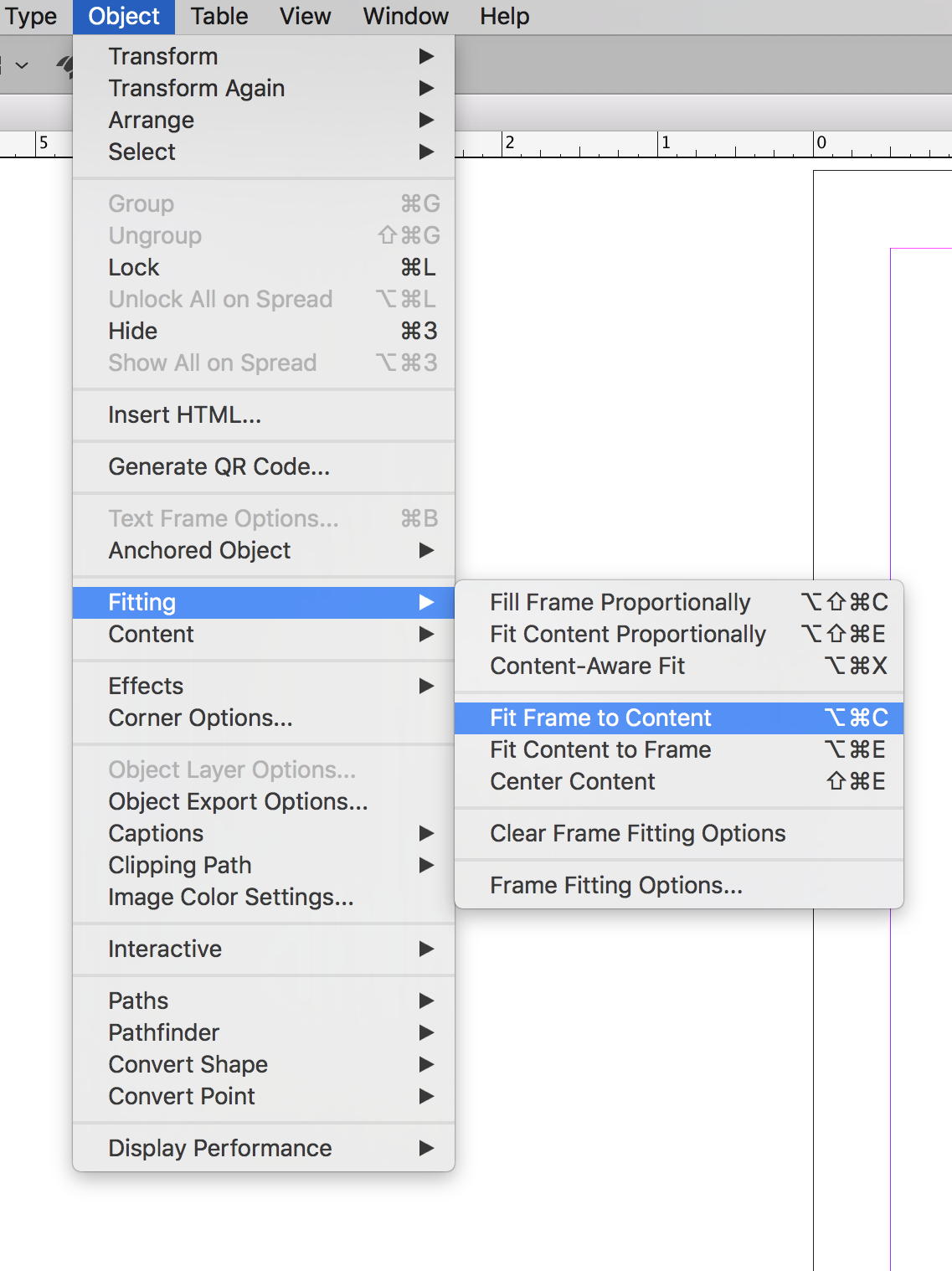Select Insert HTML menu entry
This screenshot has height=1271, width=952.
tap(185, 414)
